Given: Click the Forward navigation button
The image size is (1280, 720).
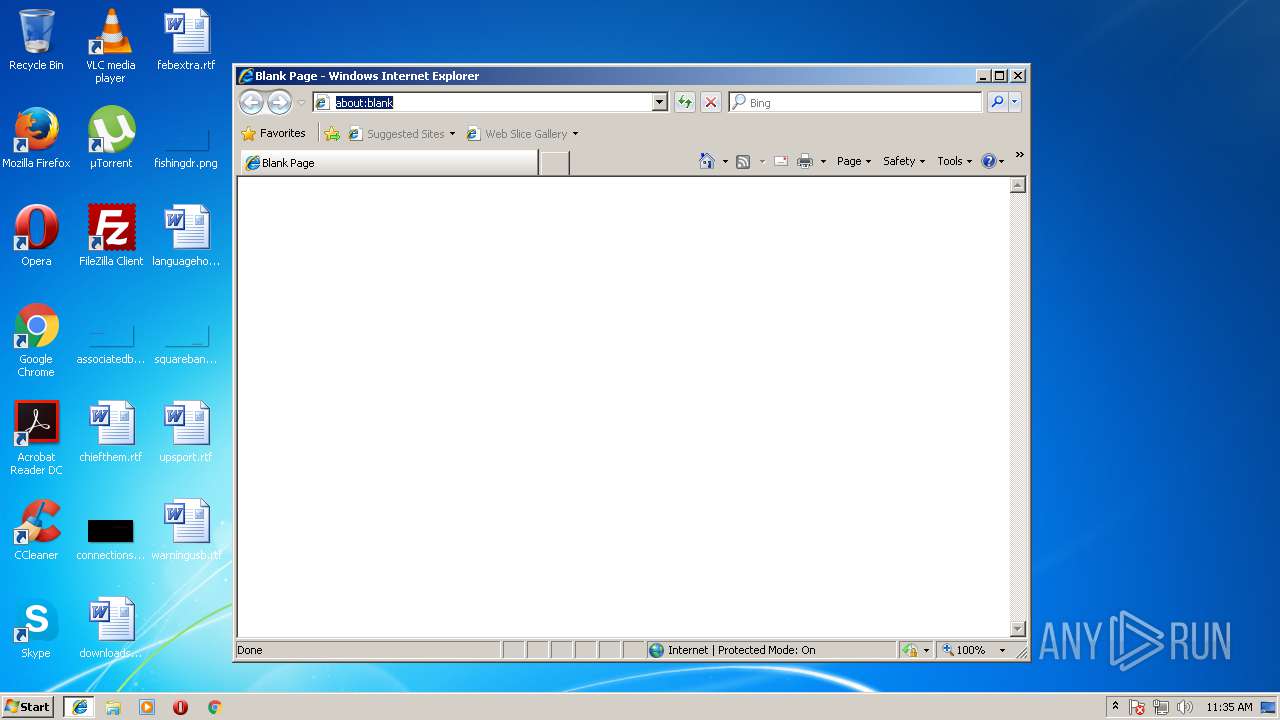Looking at the screenshot, I should [x=279, y=102].
